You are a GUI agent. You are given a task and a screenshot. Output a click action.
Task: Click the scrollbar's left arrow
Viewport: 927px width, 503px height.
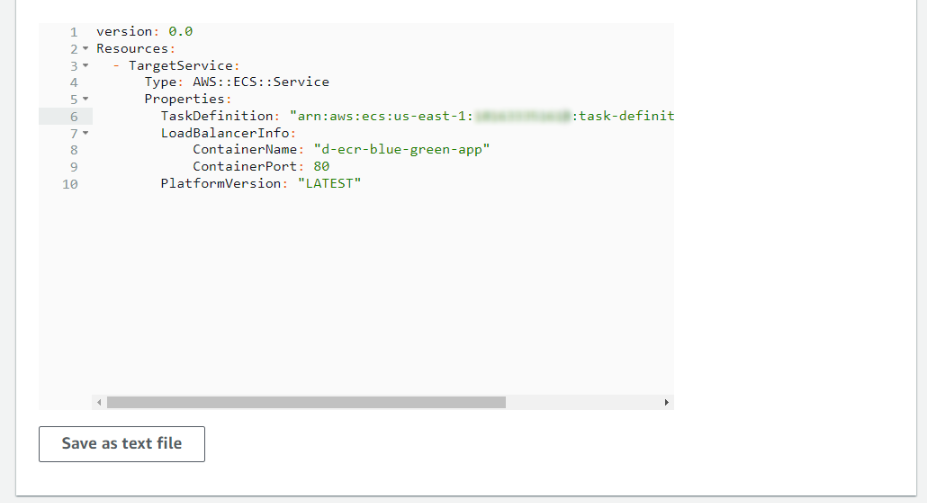point(98,402)
